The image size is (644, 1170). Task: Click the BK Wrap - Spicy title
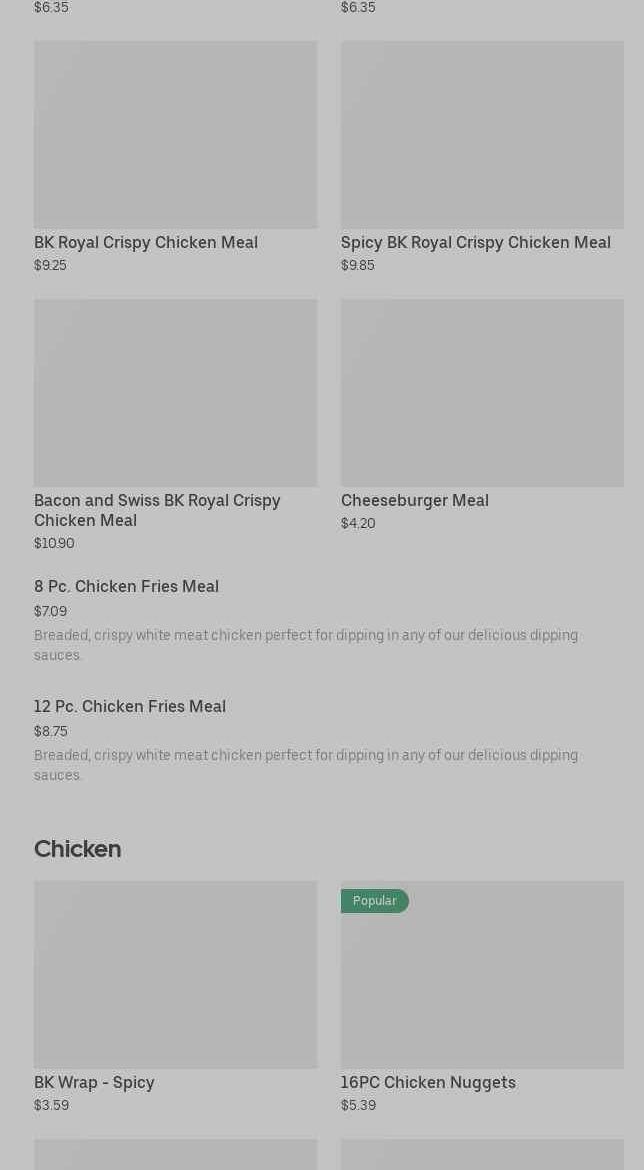94,1082
